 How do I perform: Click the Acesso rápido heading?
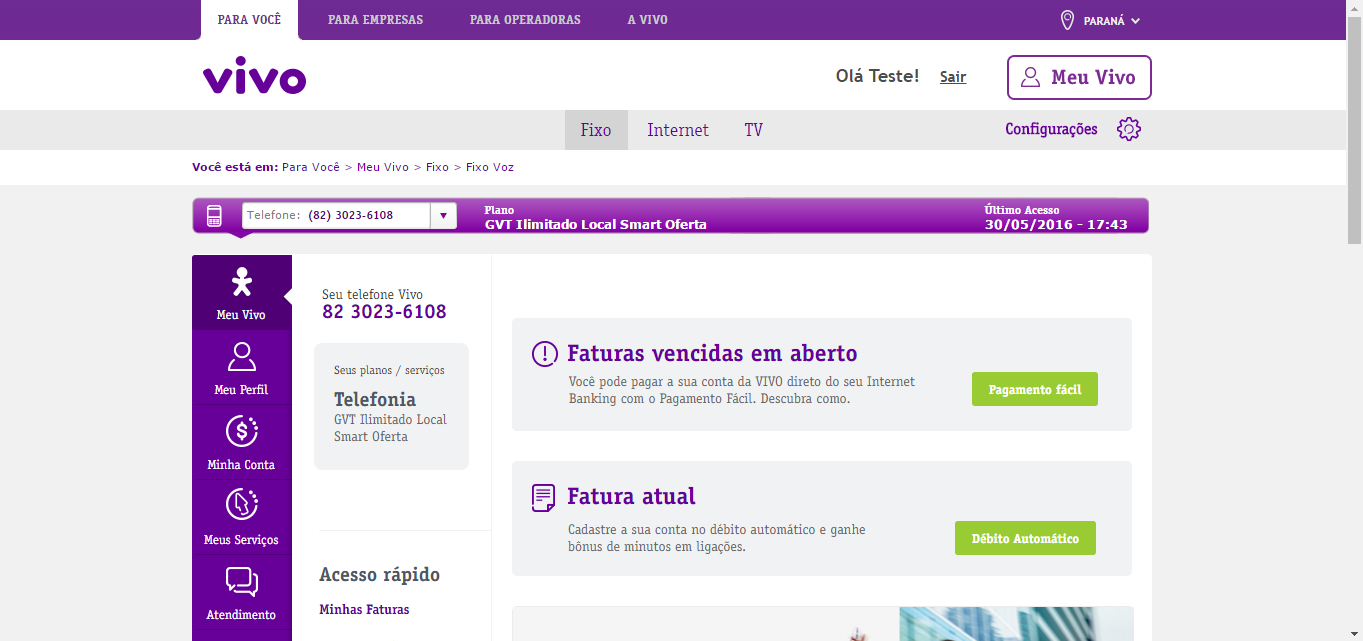(x=380, y=575)
